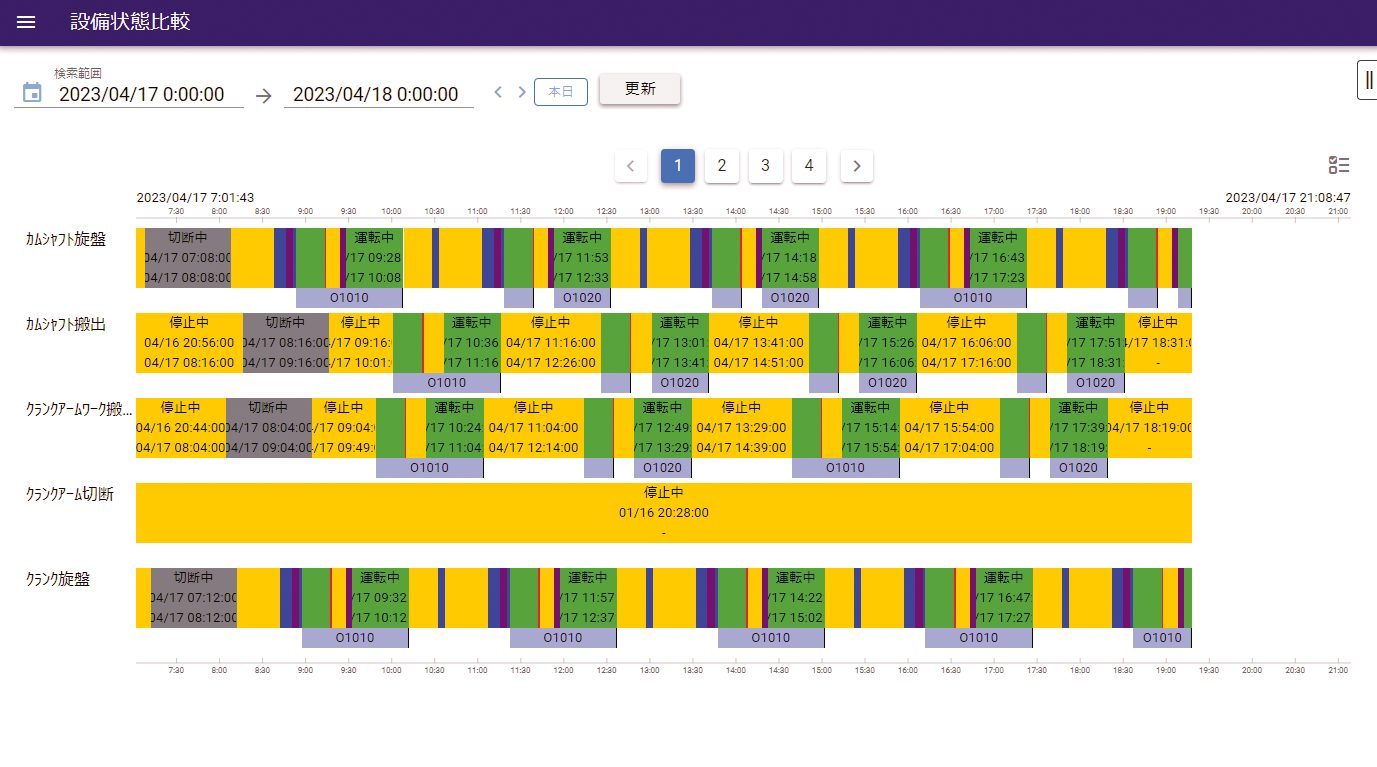
Task: Go to the next pagination page
Action: (857, 166)
